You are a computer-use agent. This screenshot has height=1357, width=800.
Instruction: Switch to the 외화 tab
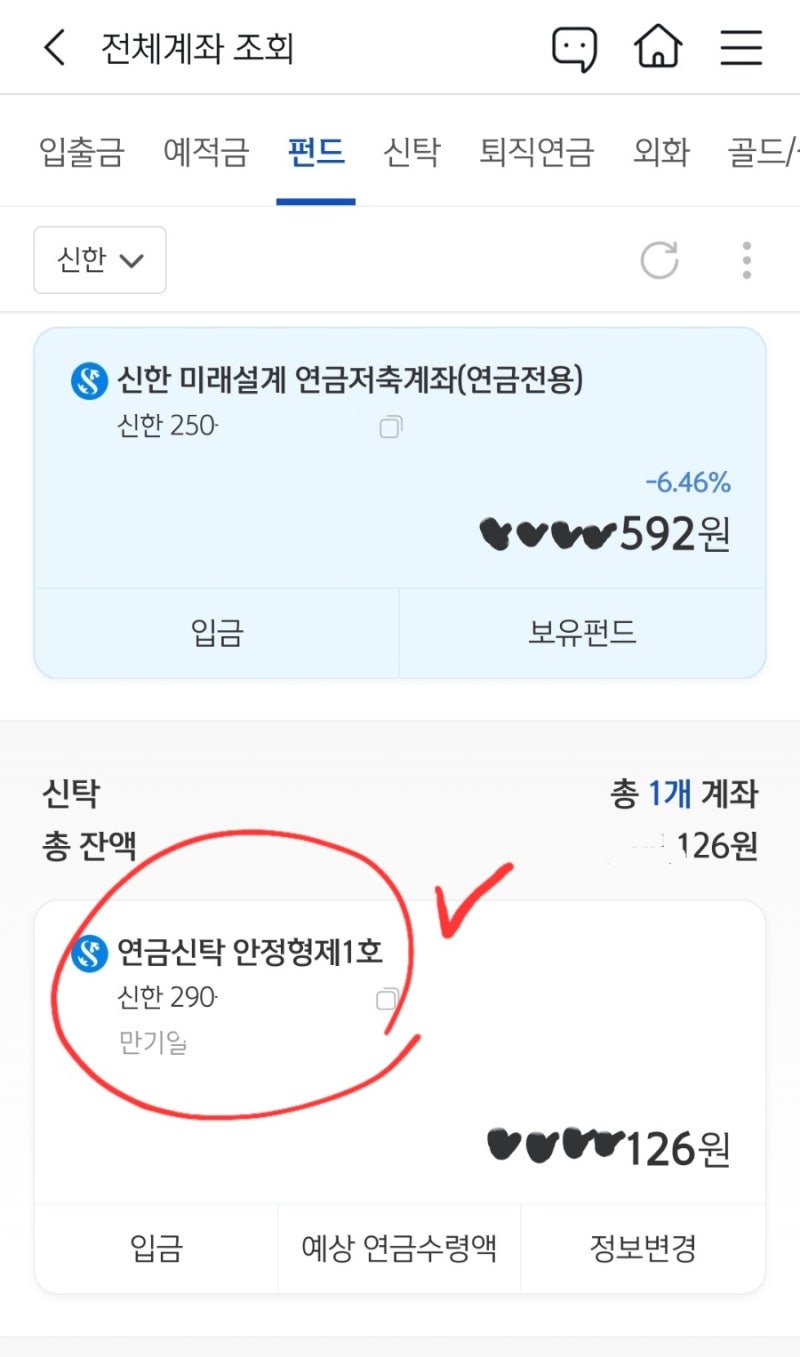coord(661,153)
